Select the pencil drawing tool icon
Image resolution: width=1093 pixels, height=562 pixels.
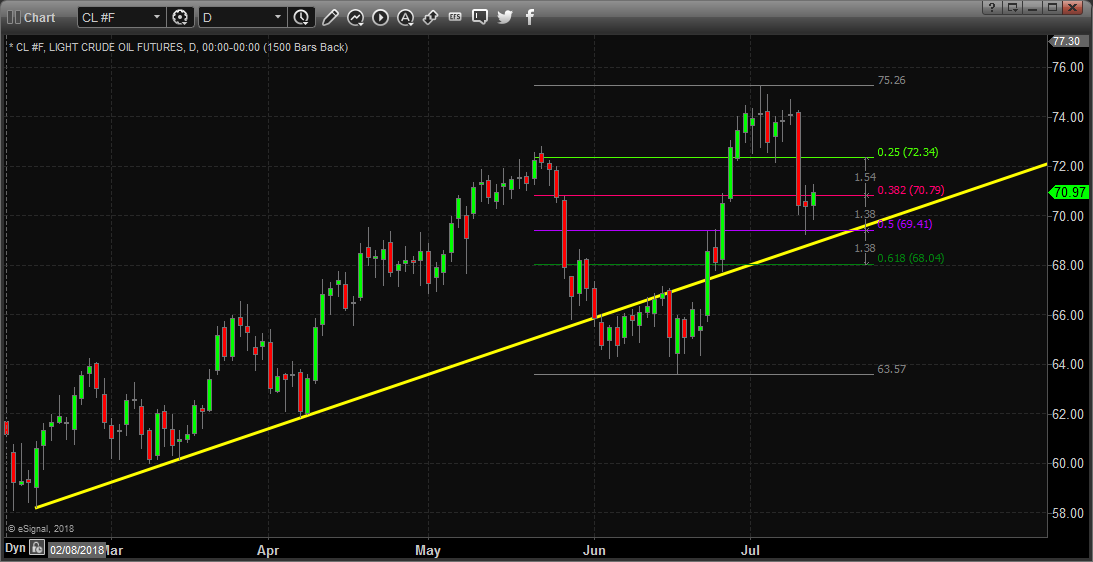330,17
